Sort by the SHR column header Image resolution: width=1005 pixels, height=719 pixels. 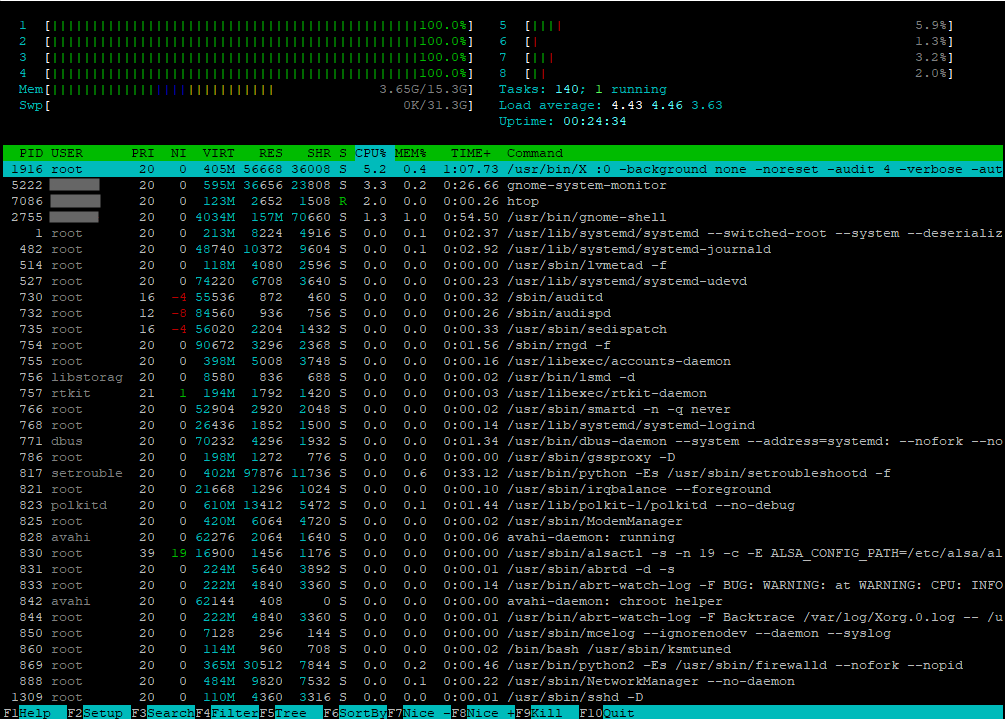[319, 153]
